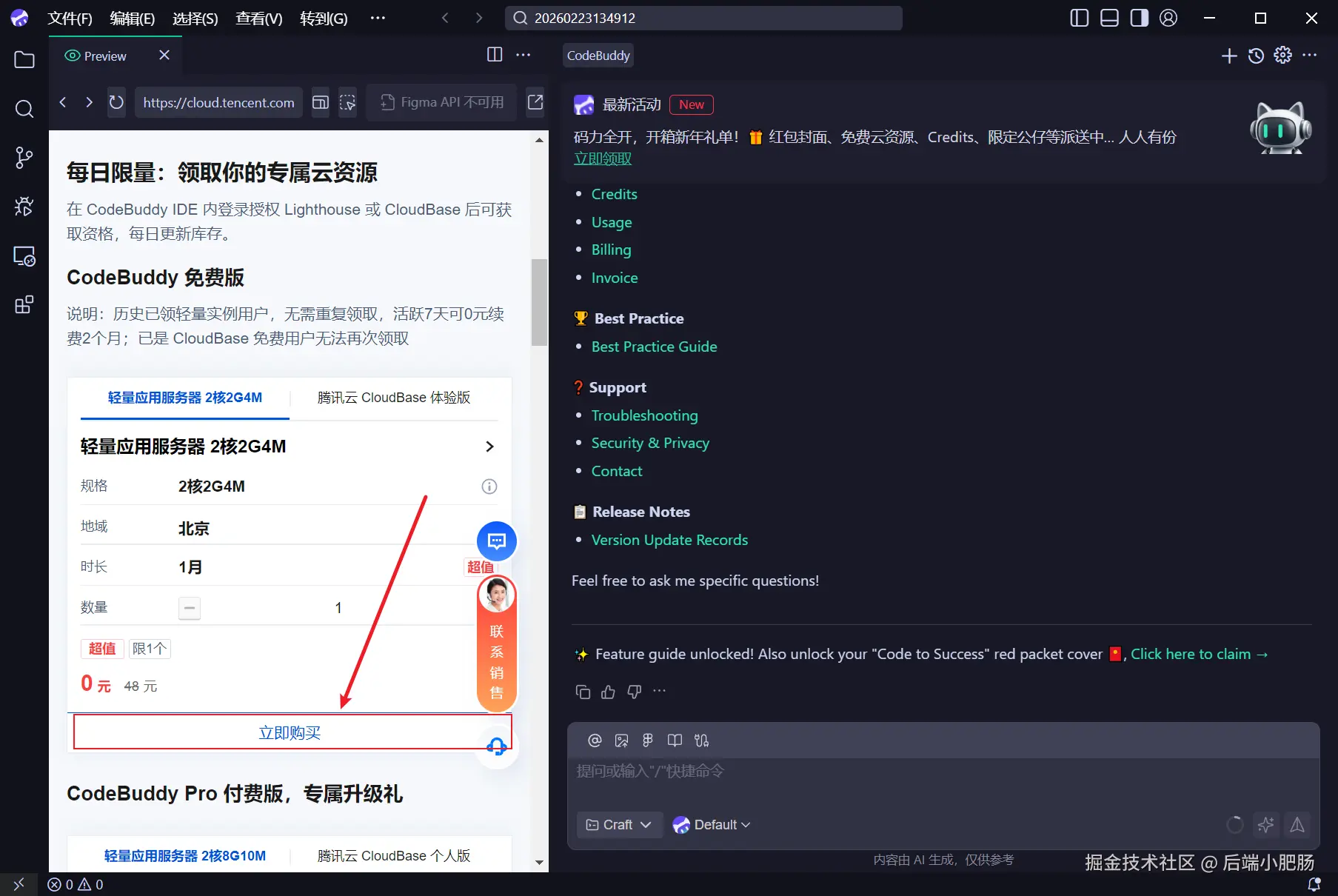The height and width of the screenshot is (896, 1338).
Task: Switch to 腾讯云 CloudBase 个人版 tab
Action: tap(394, 856)
